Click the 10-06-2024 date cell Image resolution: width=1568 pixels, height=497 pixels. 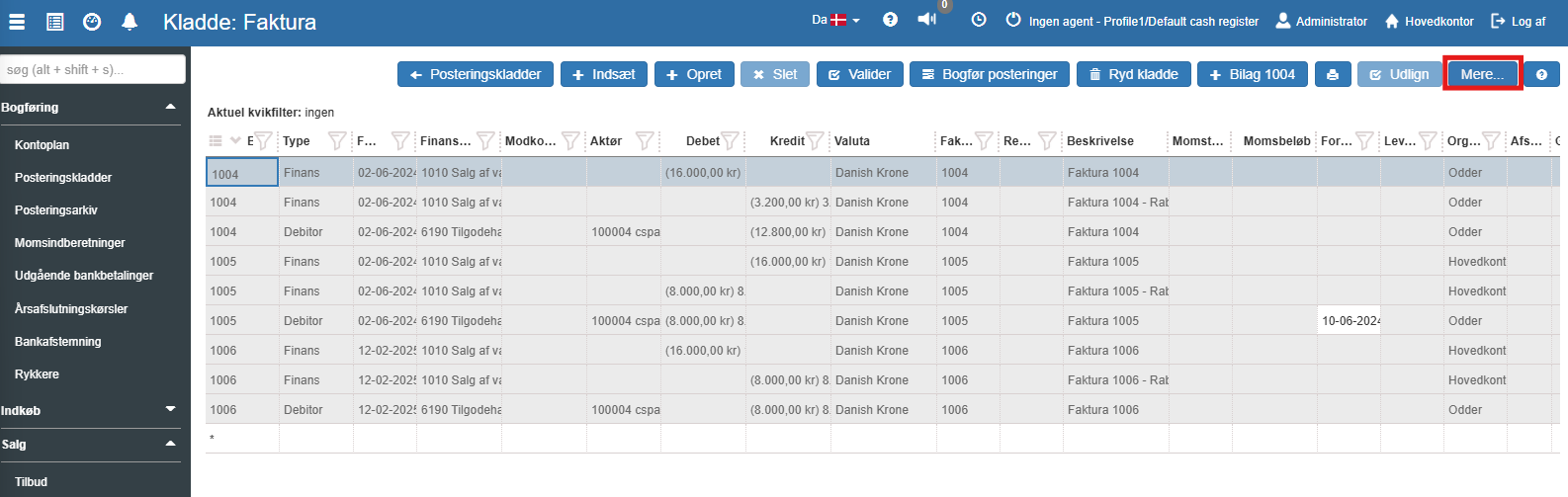(1350, 320)
